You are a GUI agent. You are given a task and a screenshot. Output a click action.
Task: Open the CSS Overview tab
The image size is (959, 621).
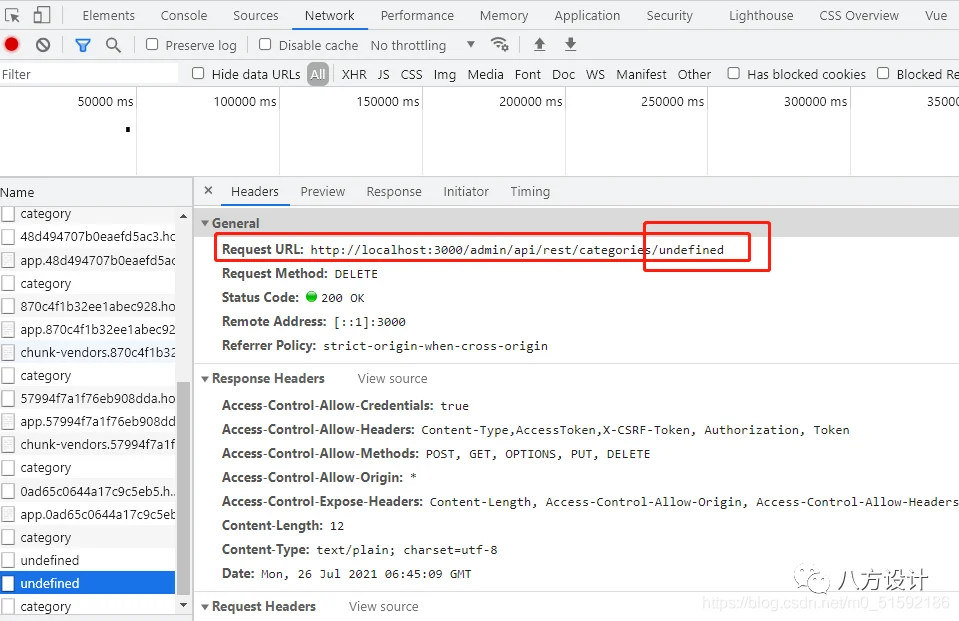(x=859, y=15)
